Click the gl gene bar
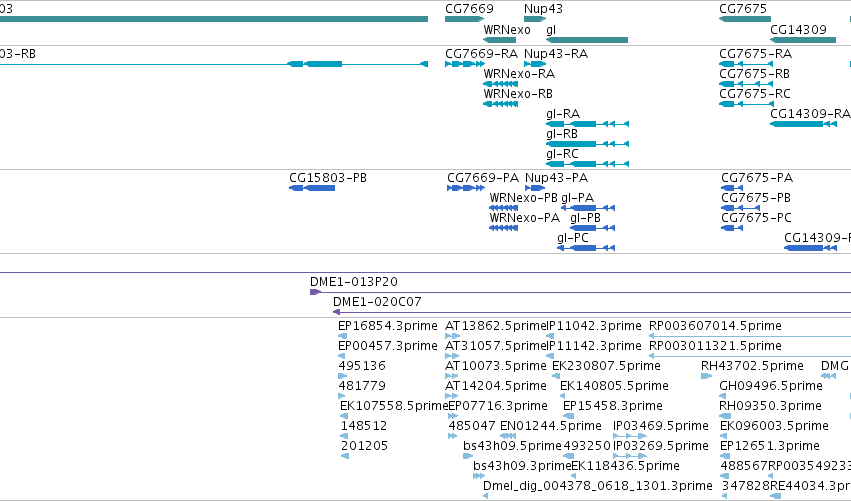 [x=587, y=40]
